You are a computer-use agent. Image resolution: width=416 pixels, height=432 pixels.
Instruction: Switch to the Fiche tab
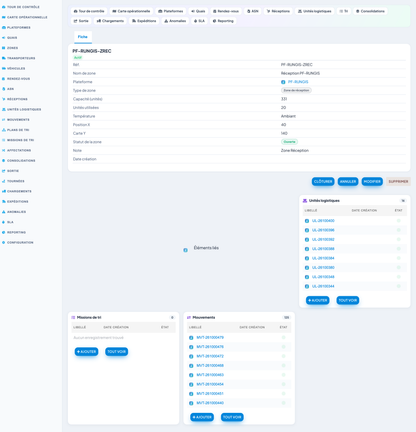tap(83, 37)
